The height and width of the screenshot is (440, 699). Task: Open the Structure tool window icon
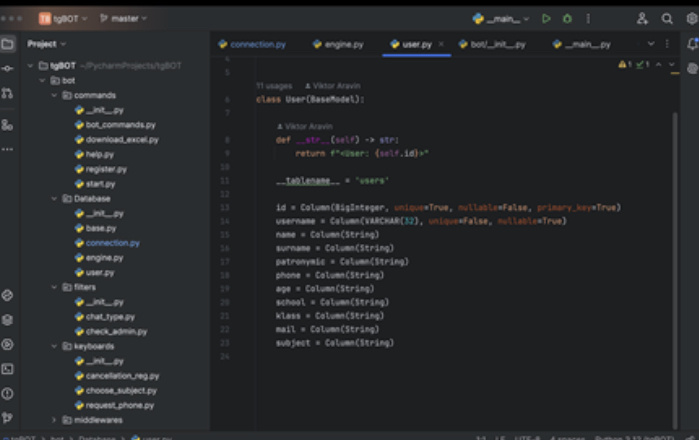click(8, 125)
